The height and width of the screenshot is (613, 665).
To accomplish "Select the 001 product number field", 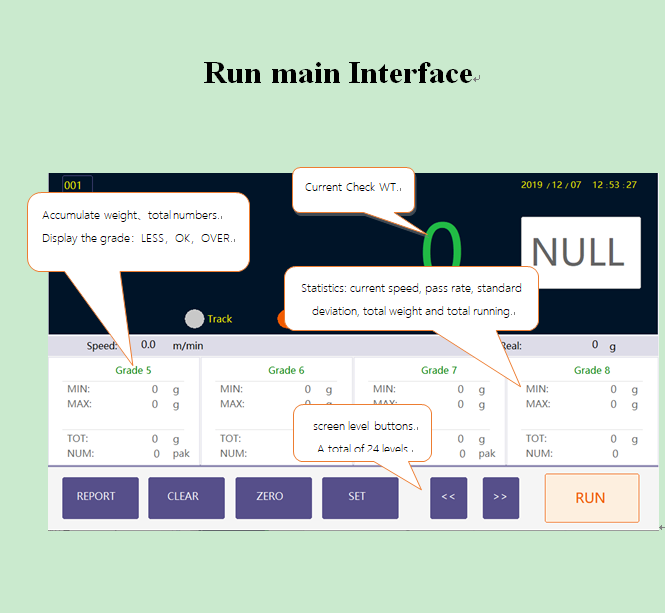I will click(x=77, y=185).
